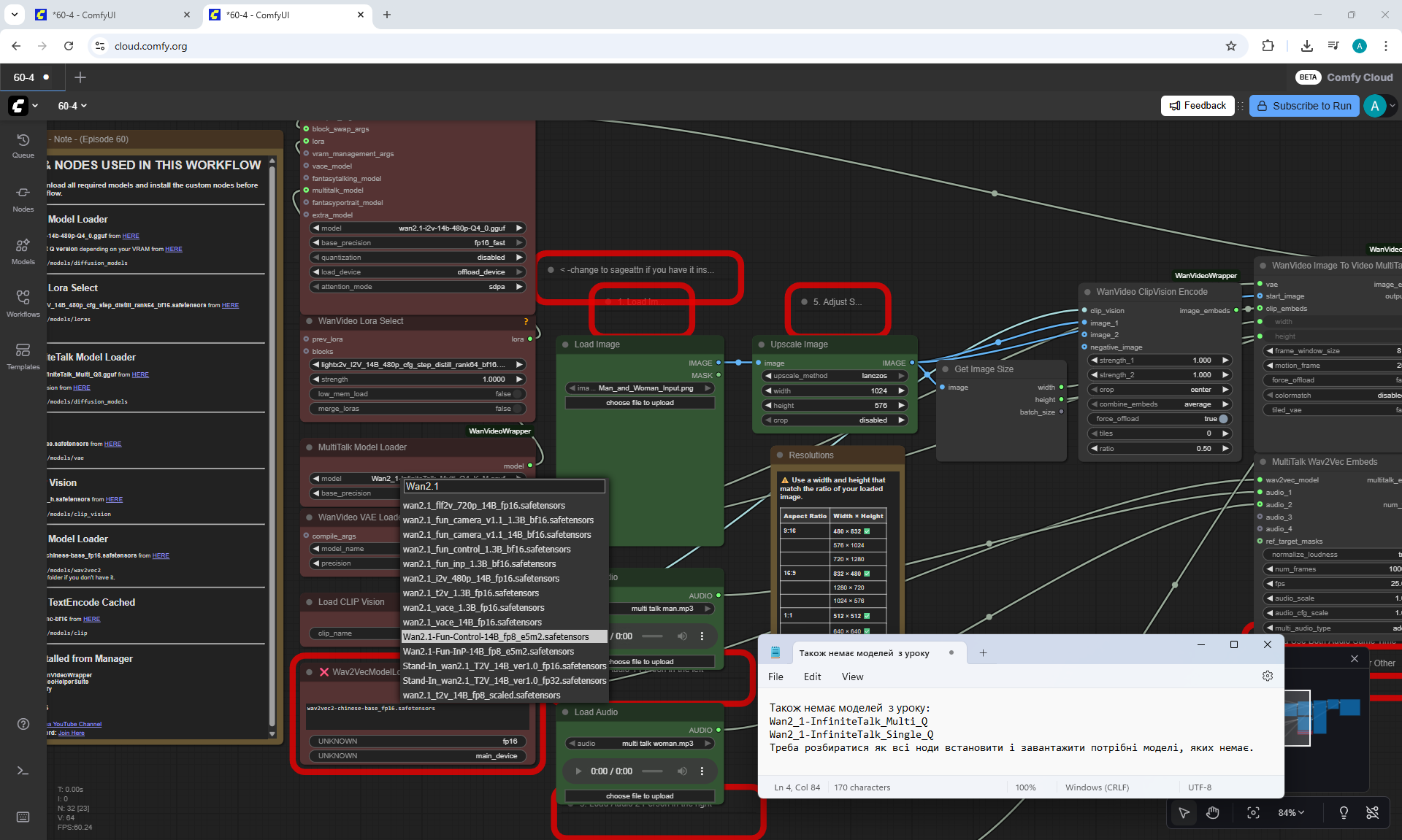
Task: Select Wan2.1-Fun-InP-14B_fp8_e5m2.safetensors from list
Action: 489,652
